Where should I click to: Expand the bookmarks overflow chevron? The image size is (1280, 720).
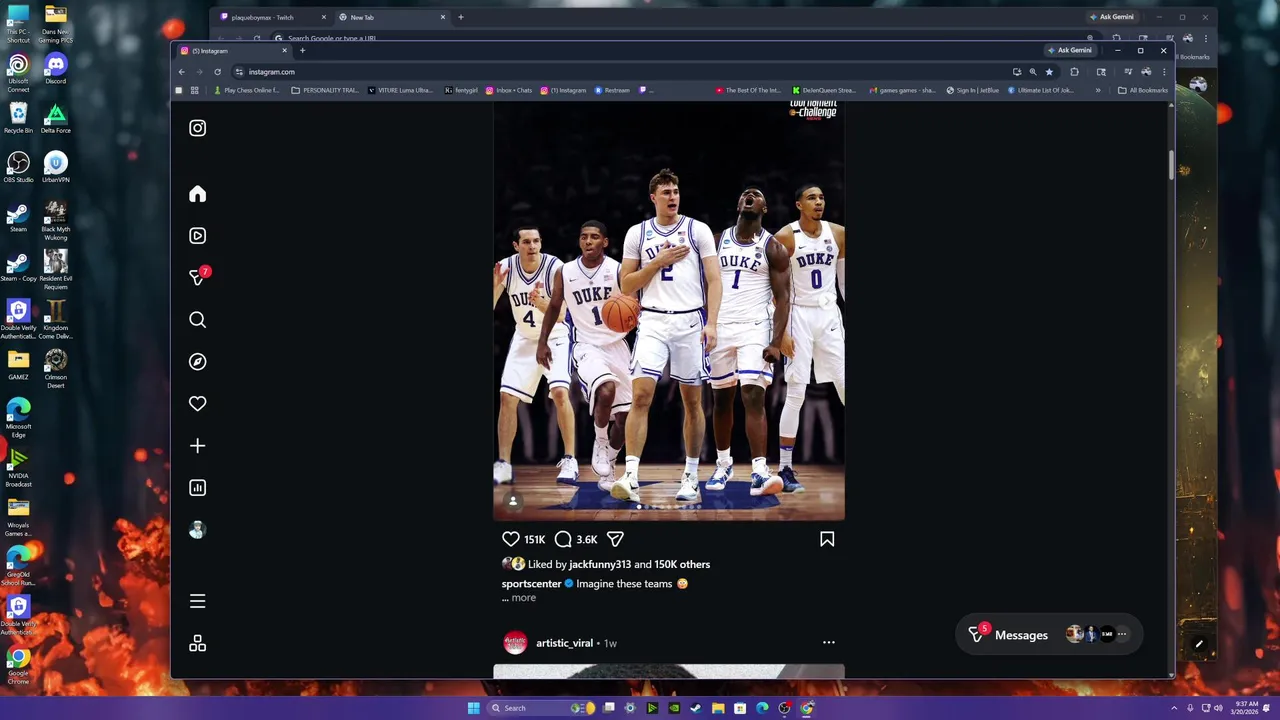coord(1097,90)
